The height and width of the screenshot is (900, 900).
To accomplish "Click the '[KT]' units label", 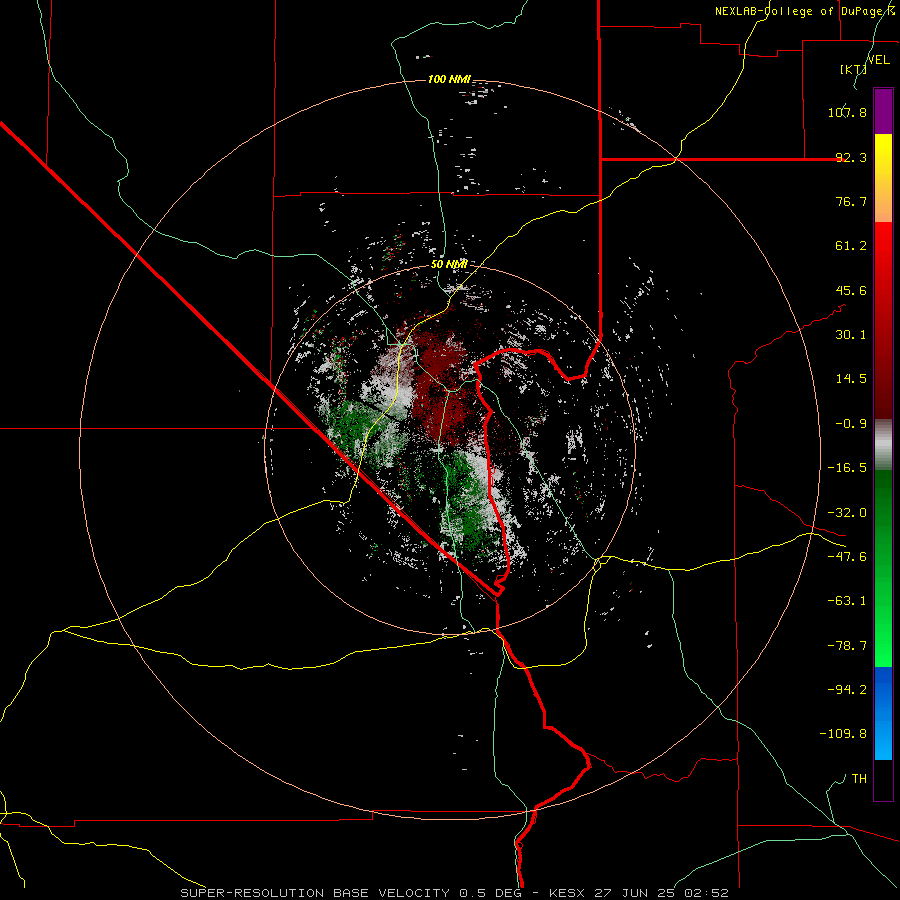I will 853,69.
